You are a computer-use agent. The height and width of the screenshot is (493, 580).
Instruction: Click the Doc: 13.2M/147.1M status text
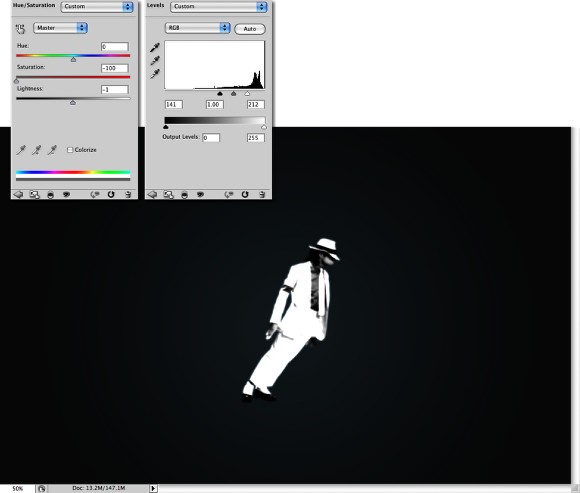[98, 488]
